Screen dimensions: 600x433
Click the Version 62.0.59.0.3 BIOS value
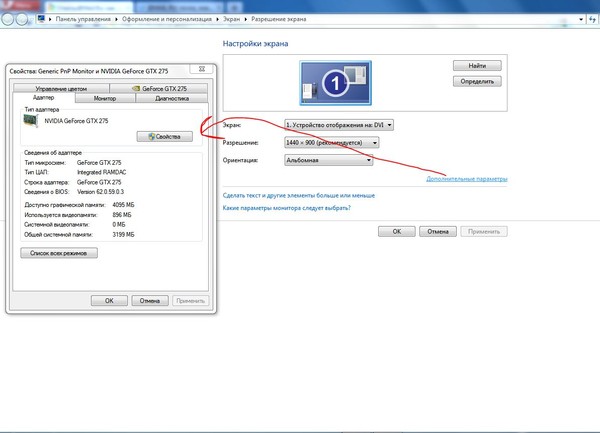pyautogui.click(x=101, y=192)
